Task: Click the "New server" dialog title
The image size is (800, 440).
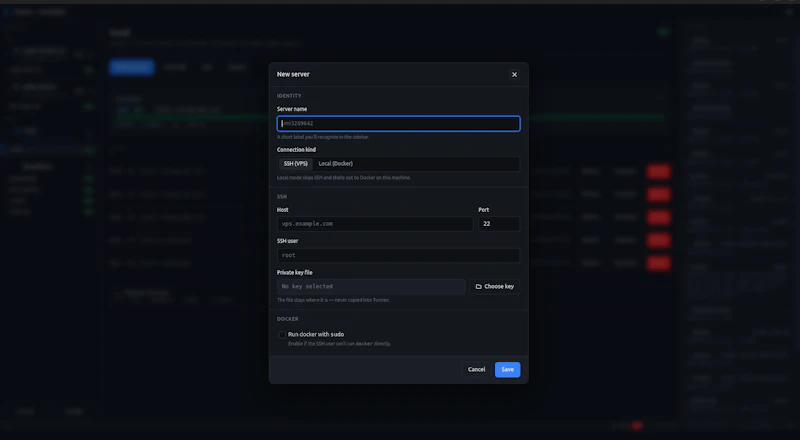Action: click(x=293, y=75)
